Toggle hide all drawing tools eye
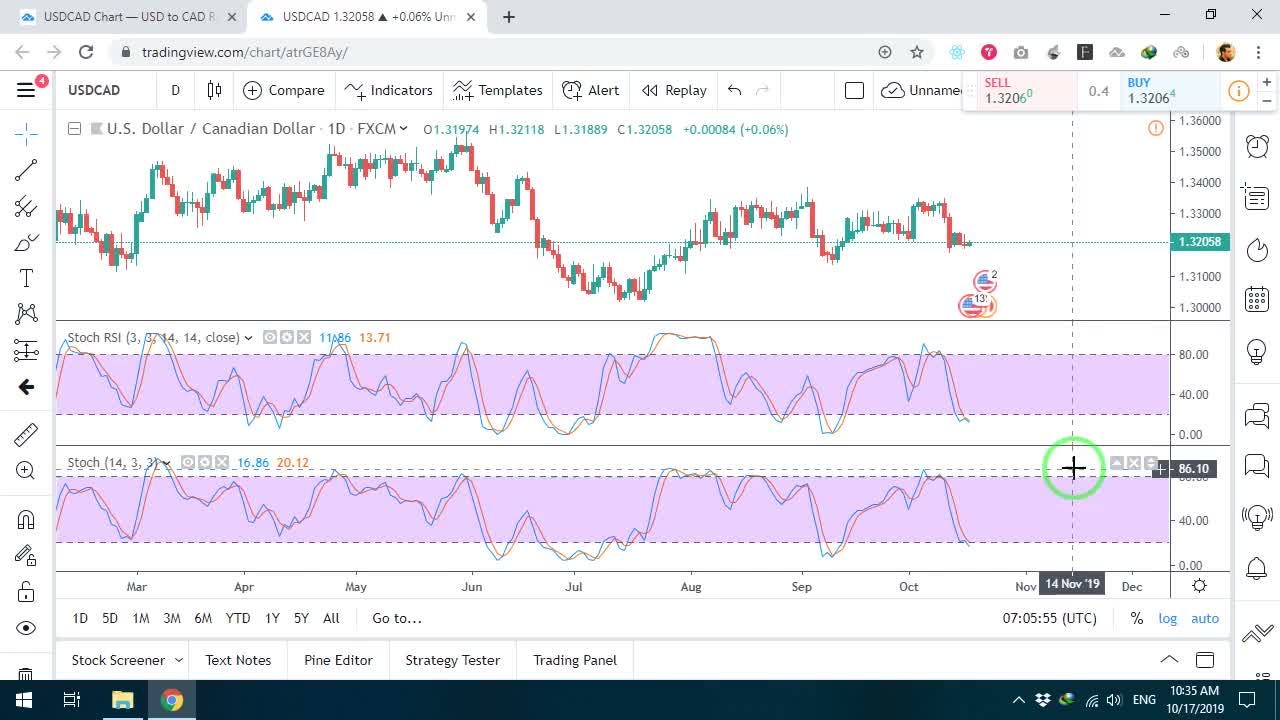1280x720 pixels. pyautogui.click(x=26, y=628)
